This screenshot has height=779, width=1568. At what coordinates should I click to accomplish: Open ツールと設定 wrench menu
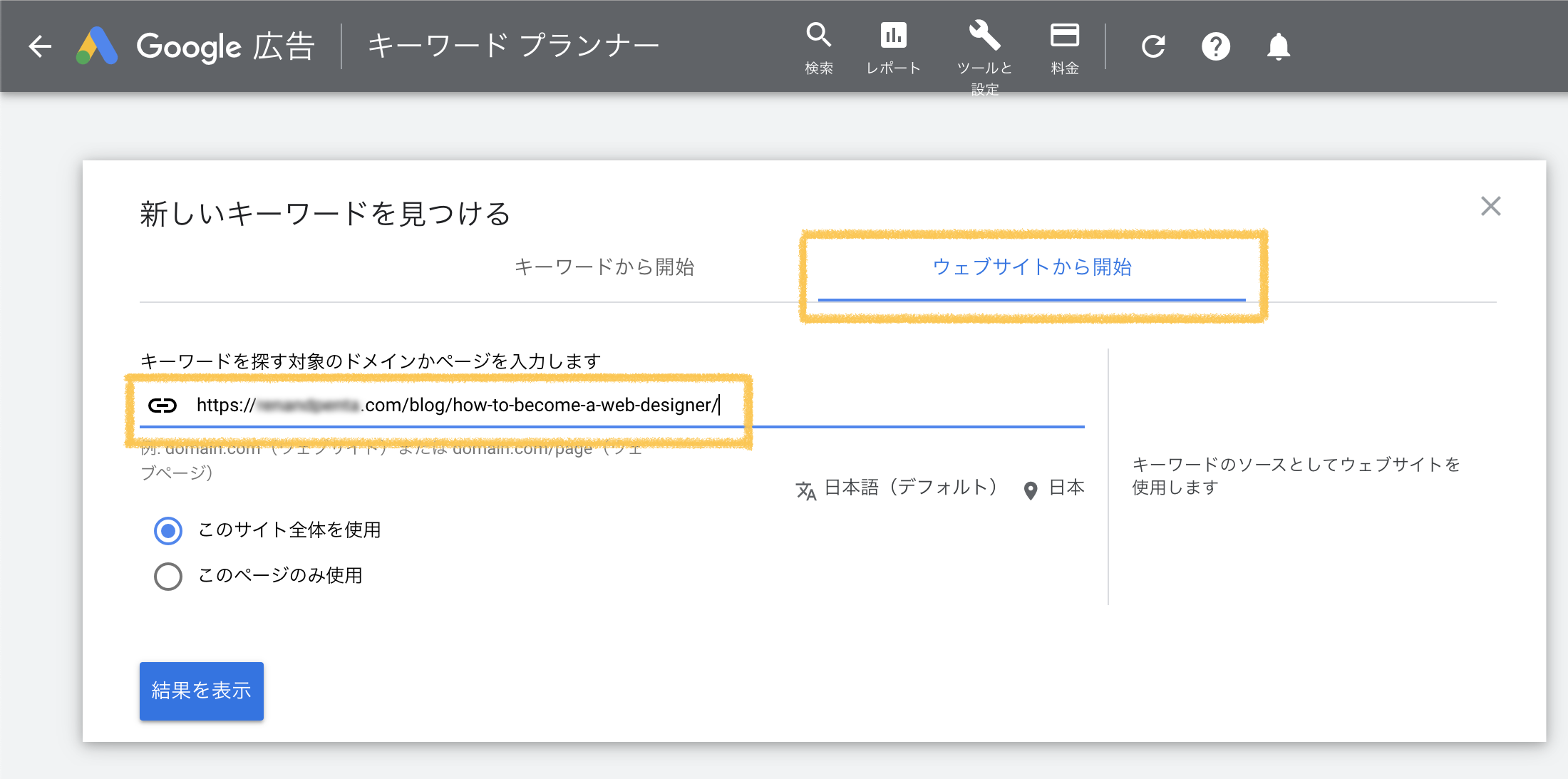(x=984, y=57)
